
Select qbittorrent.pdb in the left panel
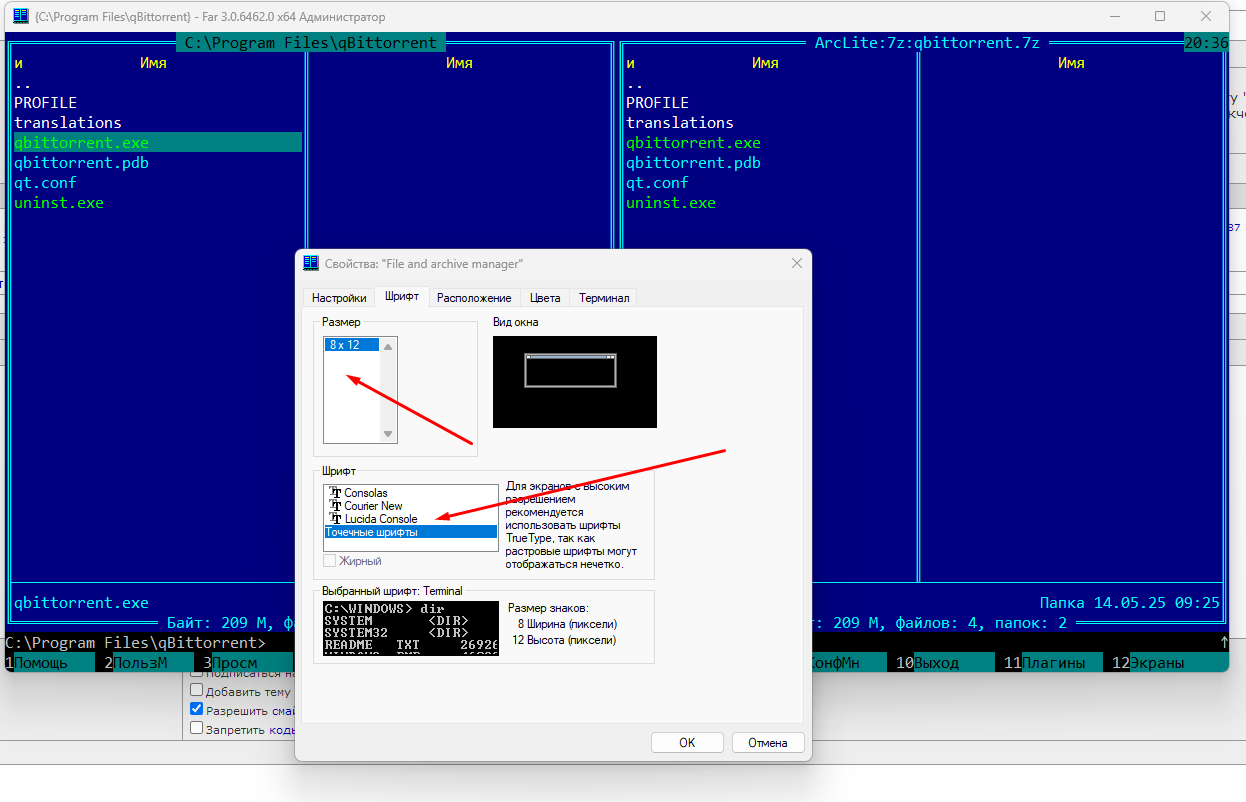coord(81,162)
